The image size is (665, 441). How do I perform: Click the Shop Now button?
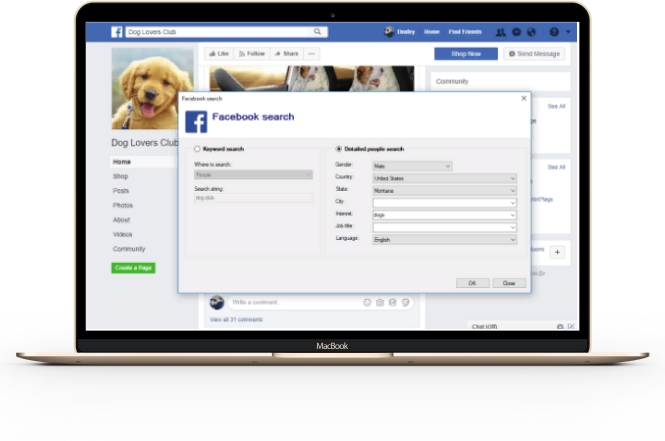[466, 54]
